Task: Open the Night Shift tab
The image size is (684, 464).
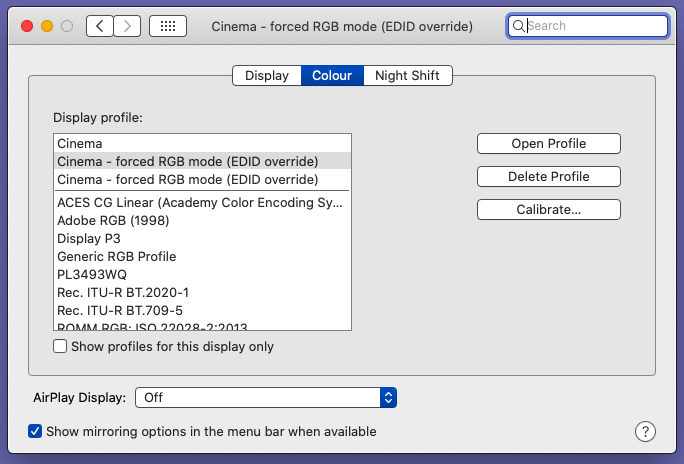Action: pos(407,75)
